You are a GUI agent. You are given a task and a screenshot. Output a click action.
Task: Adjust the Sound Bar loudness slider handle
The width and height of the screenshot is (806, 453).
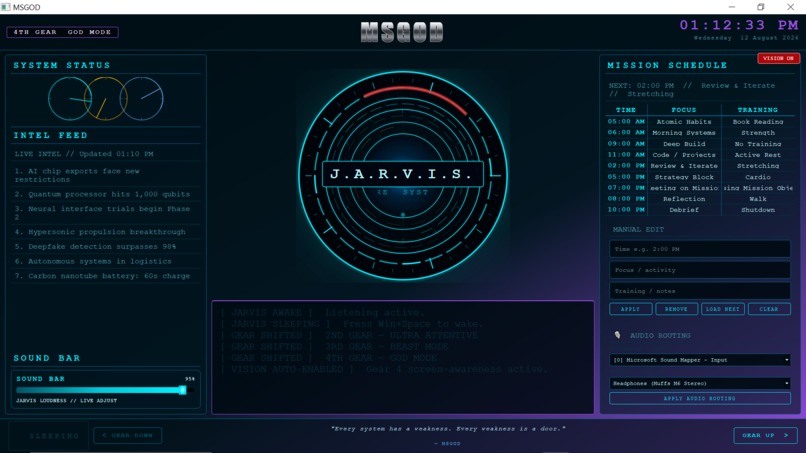coord(182,390)
